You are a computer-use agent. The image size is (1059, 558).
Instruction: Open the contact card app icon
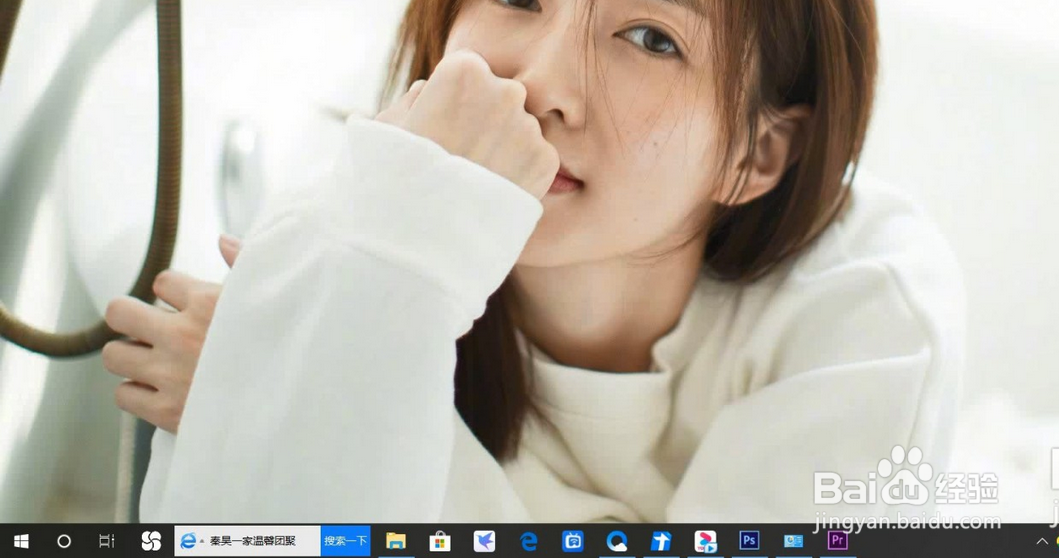tap(793, 541)
